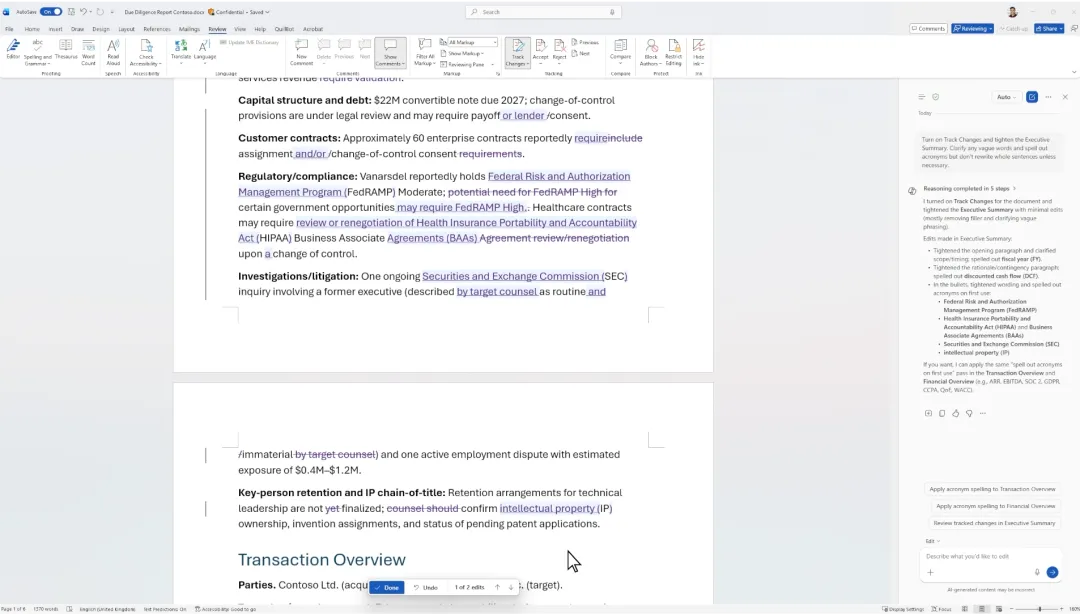Undo the last action in title bar
The image size is (1080, 614).
[x=83, y=12]
